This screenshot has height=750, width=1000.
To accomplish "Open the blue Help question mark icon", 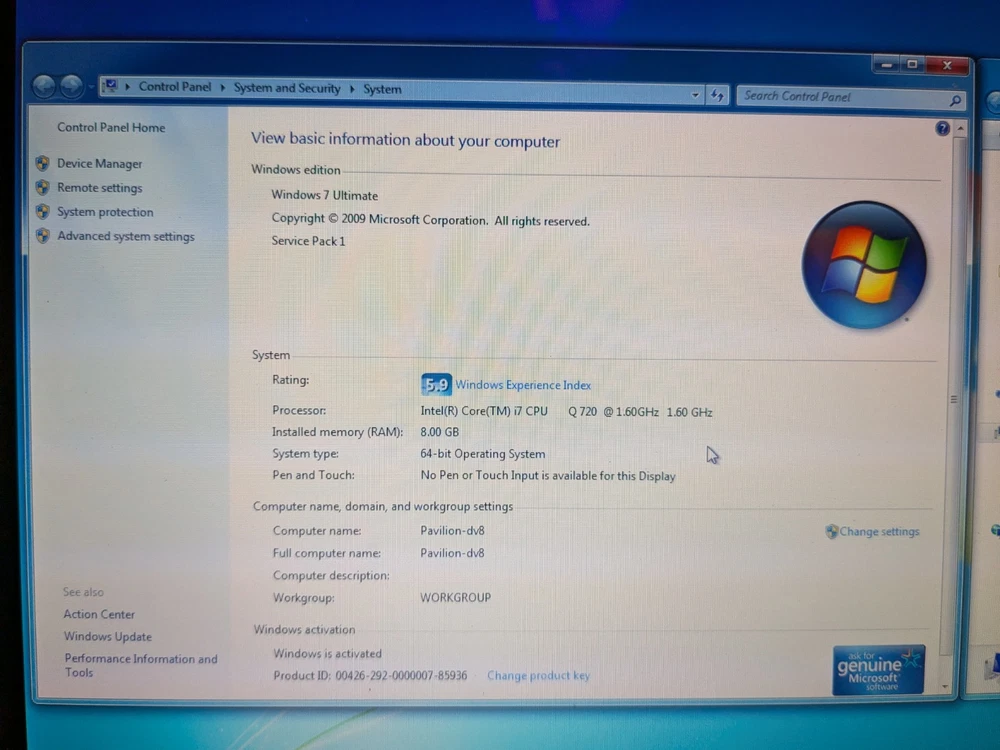I will 942,129.
